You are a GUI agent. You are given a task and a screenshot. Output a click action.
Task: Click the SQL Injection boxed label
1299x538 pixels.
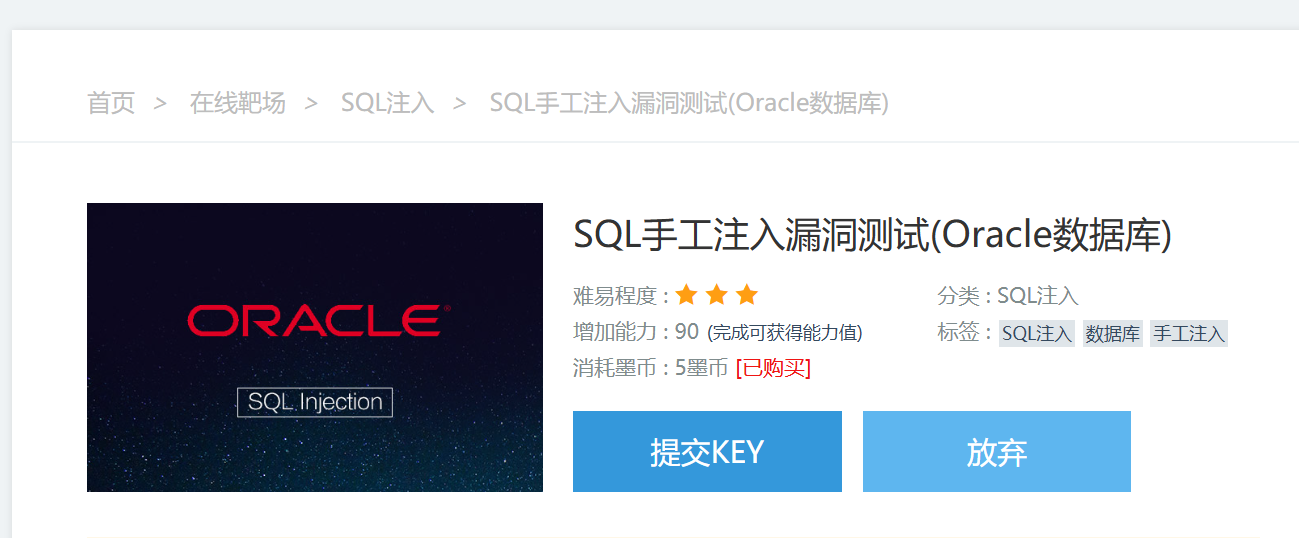pyautogui.click(x=315, y=402)
